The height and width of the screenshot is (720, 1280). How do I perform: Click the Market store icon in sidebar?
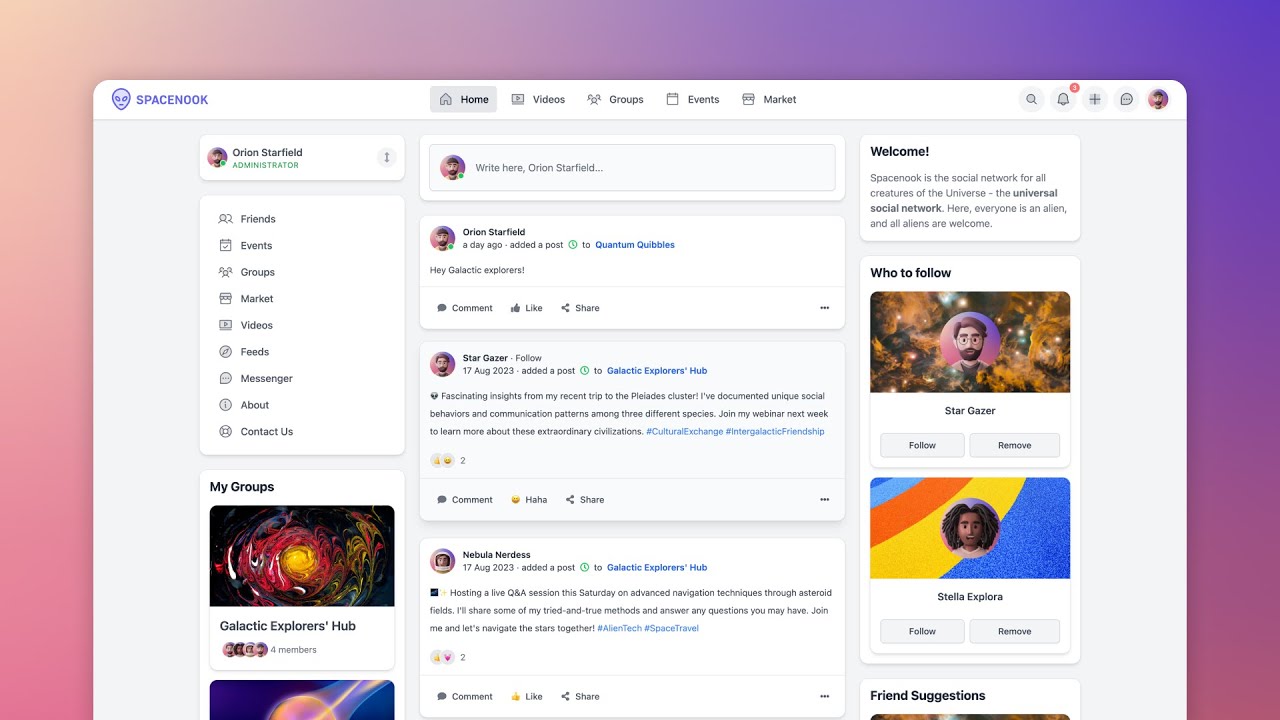(x=225, y=298)
